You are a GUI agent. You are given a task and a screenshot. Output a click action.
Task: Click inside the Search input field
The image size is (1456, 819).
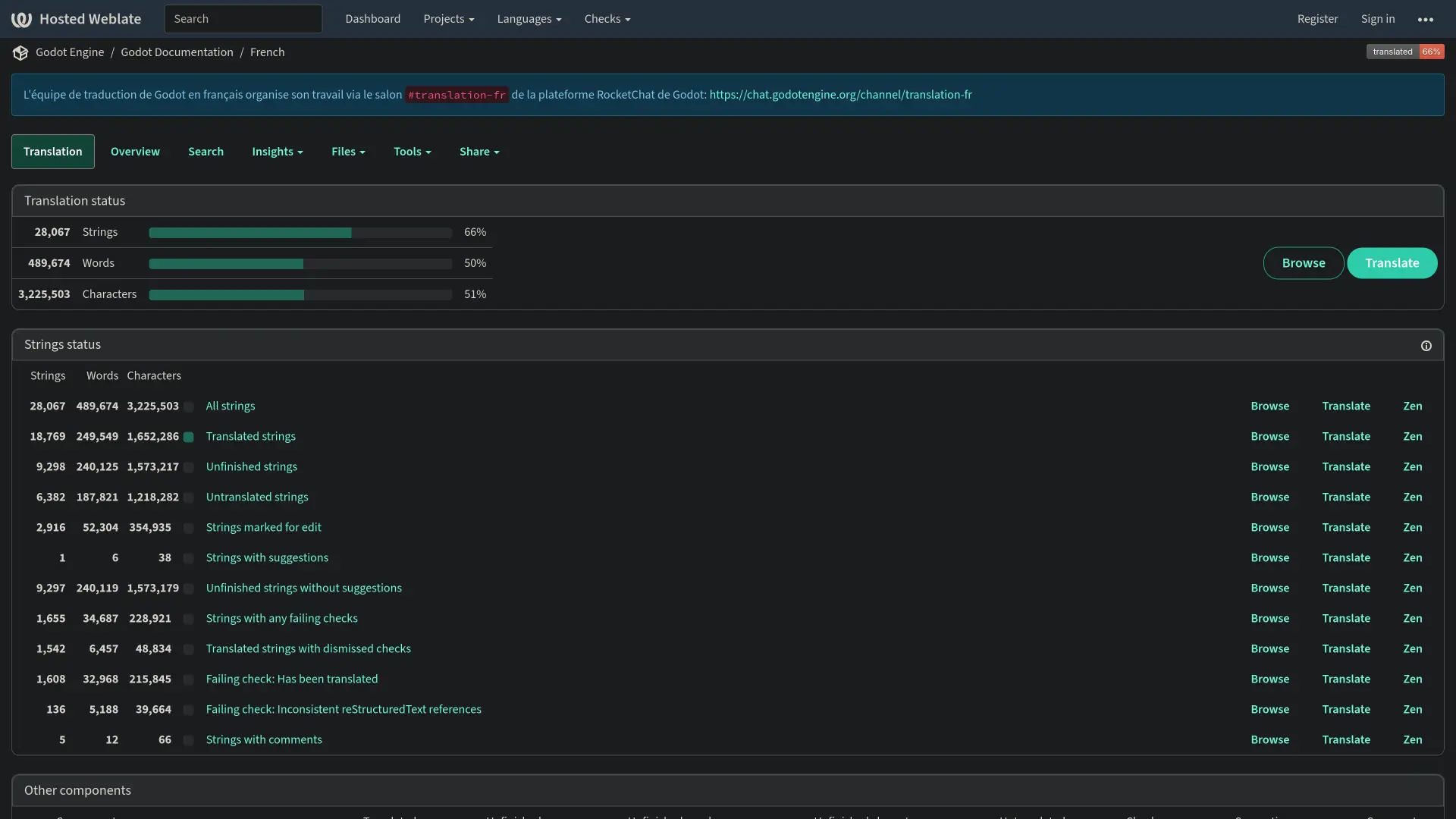tap(243, 18)
